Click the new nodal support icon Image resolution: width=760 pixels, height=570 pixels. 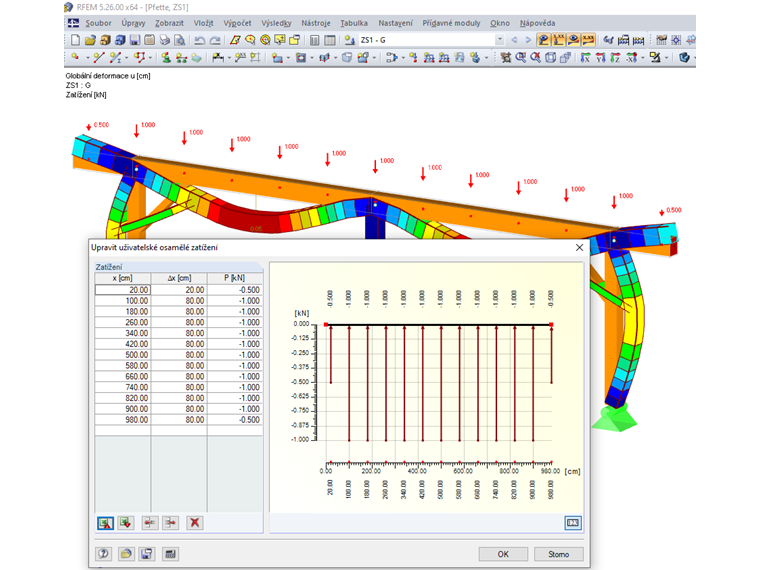(166, 58)
